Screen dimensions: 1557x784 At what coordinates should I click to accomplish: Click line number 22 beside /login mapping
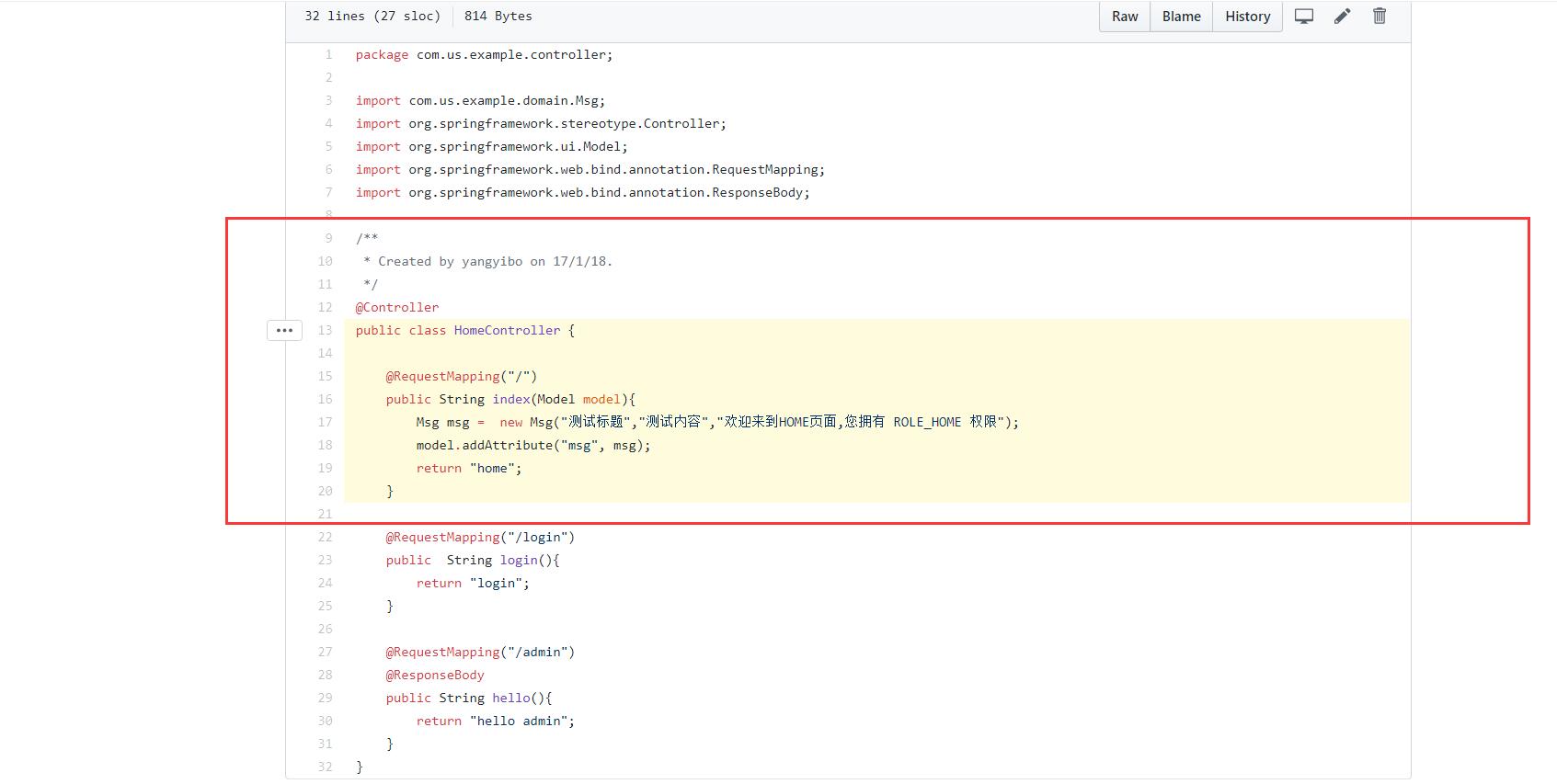click(x=325, y=537)
